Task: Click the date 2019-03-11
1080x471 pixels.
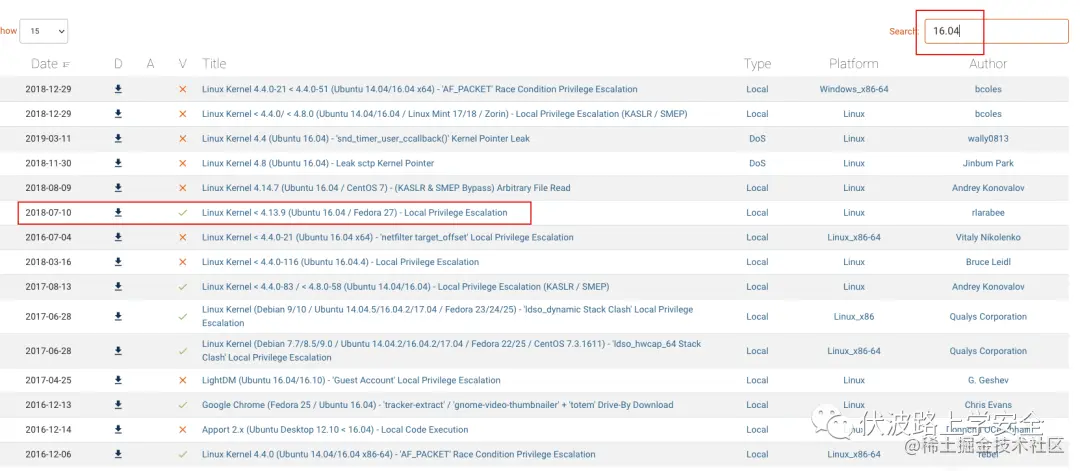Action: [x=48, y=138]
